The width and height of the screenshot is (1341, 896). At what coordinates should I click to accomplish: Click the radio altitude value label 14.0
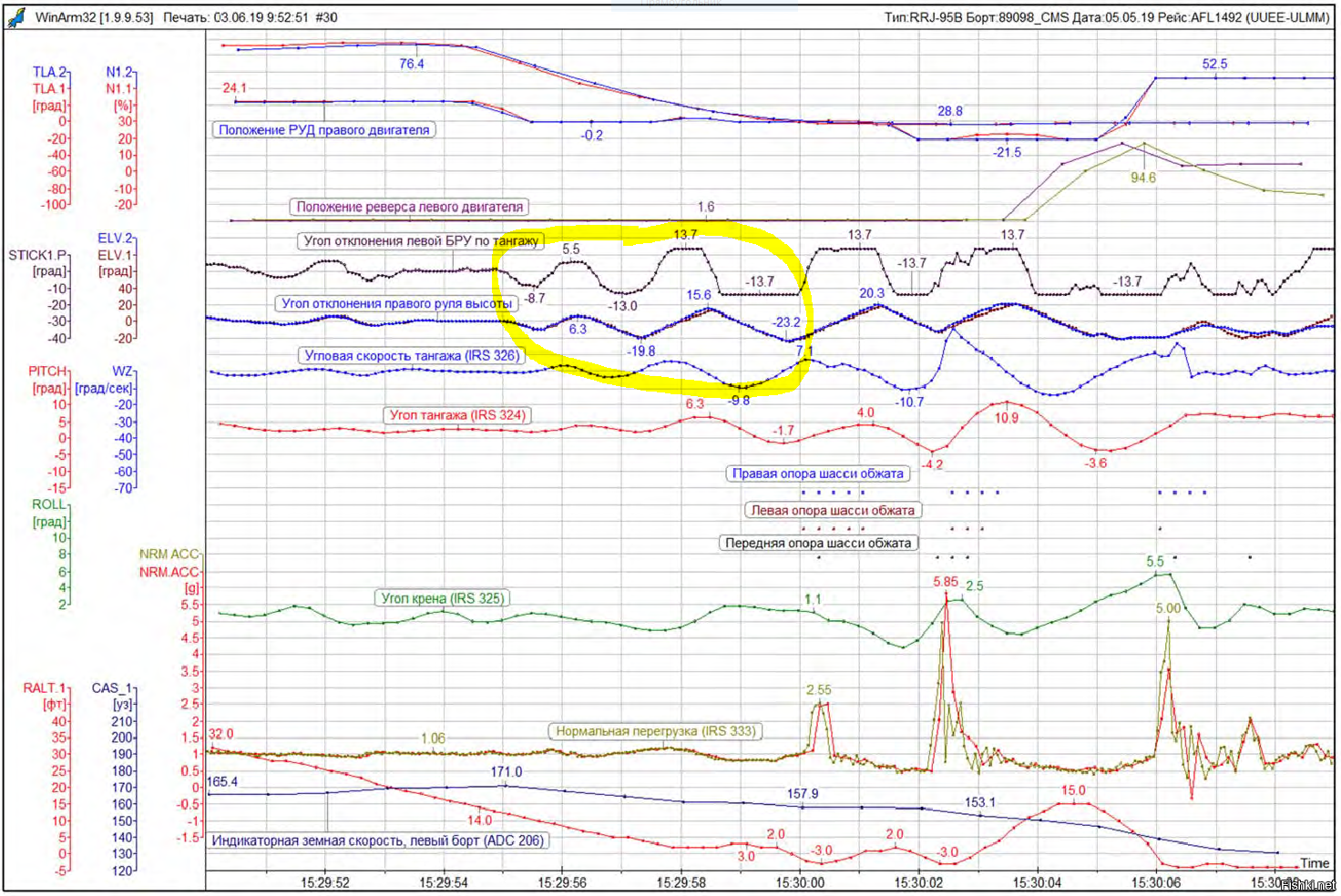480,820
